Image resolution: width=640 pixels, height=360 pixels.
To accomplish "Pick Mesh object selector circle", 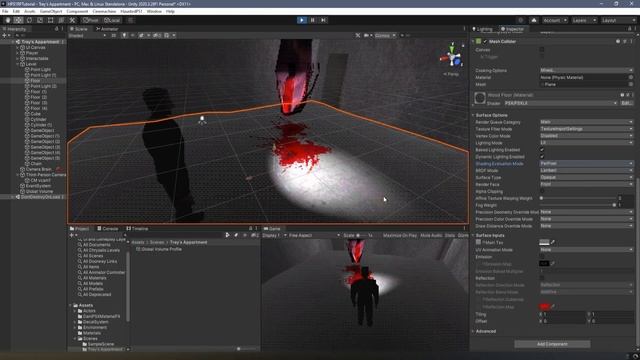I will [x=631, y=84].
